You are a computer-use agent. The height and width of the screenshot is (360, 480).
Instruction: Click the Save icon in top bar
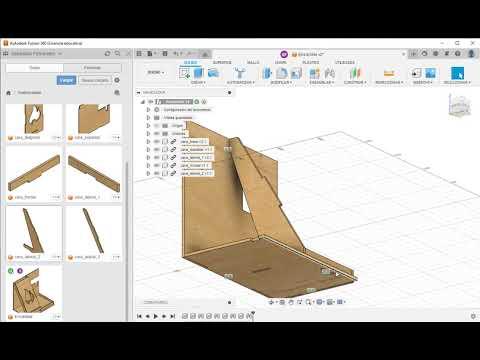tap(165, 54)
